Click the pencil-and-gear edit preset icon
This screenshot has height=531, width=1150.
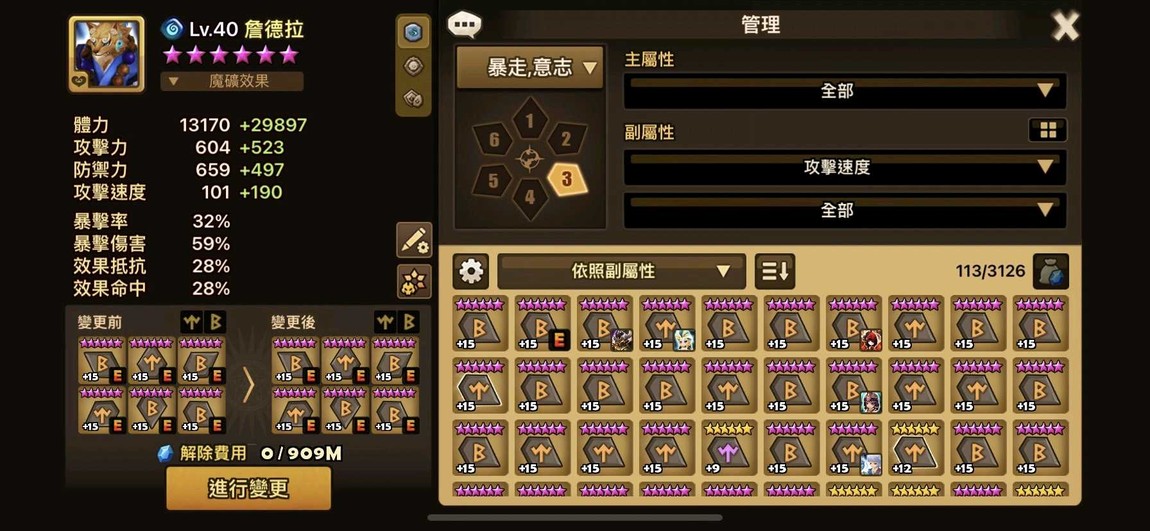(414, 241)
